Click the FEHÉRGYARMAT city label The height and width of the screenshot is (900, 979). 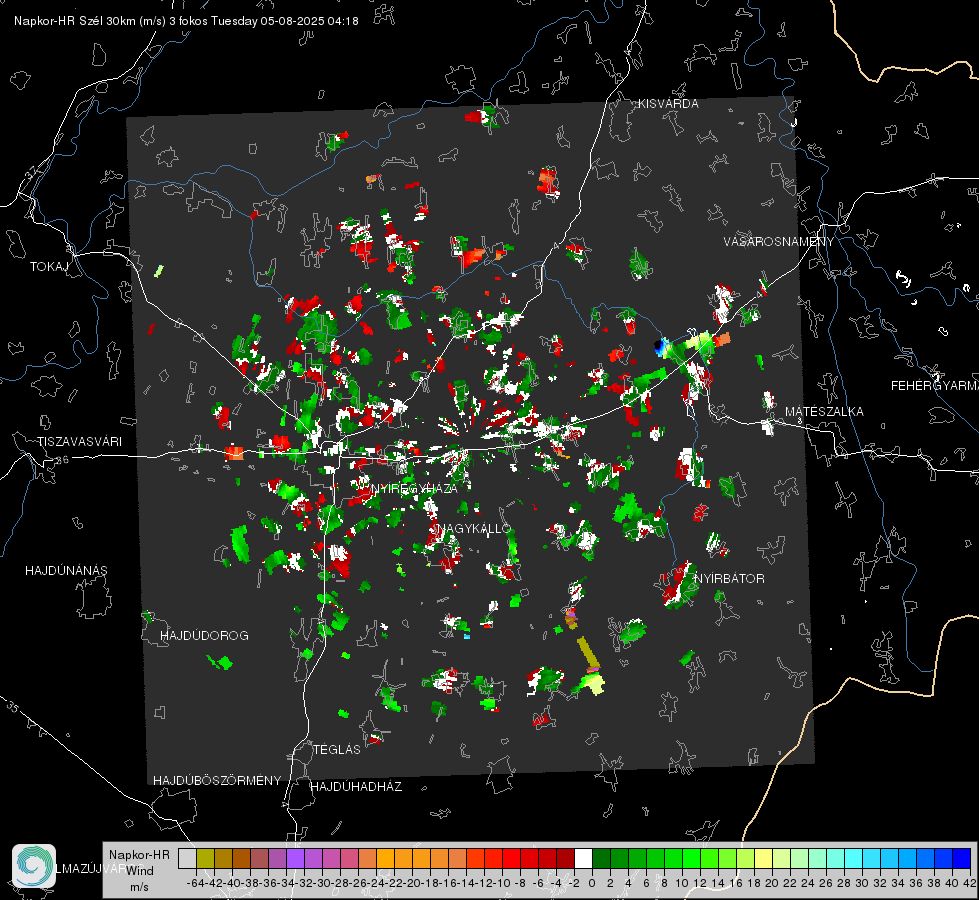[934, 386]
